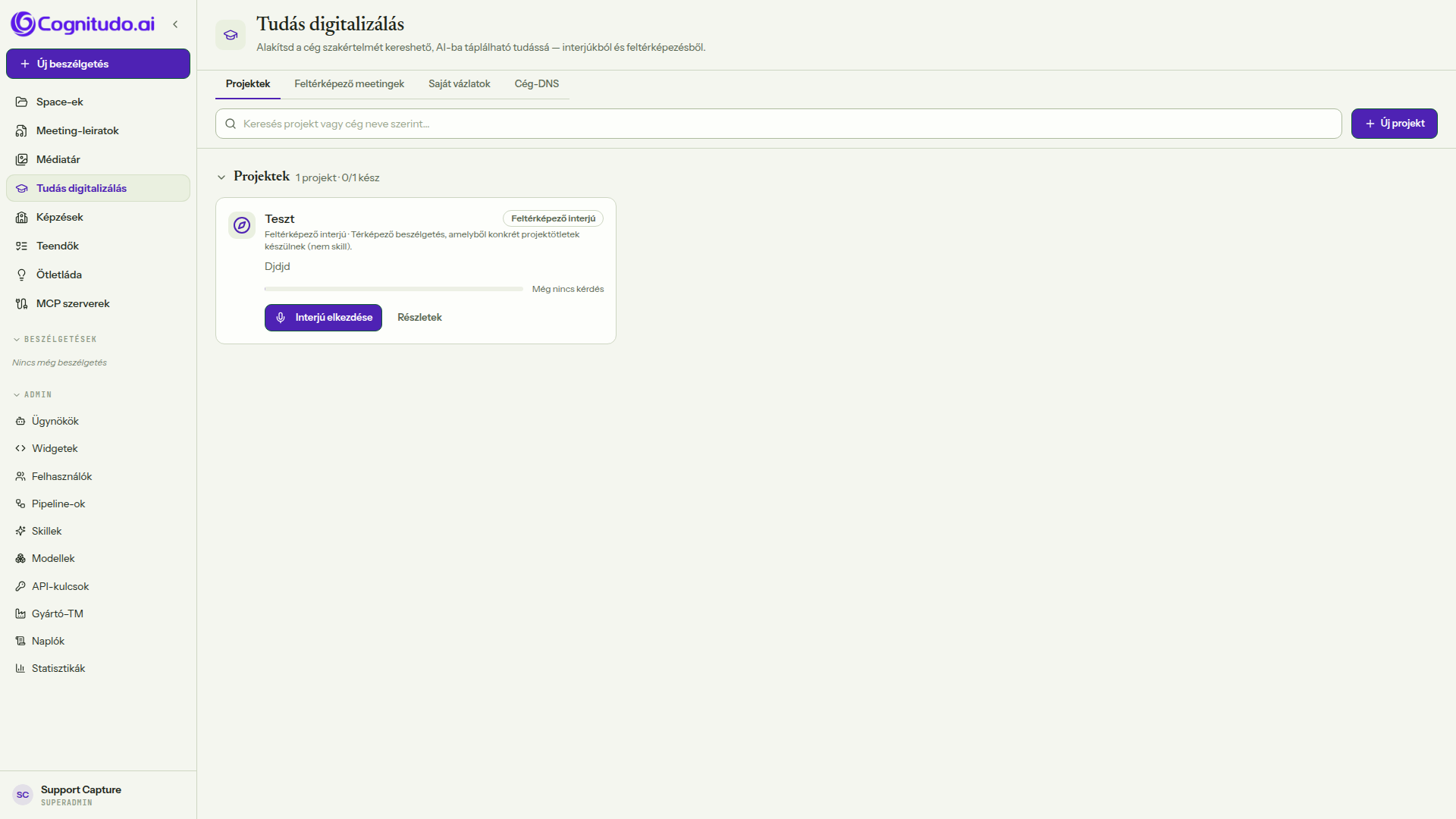Switch to the Cég-DNS tab
The width and height of the screenshot is (1456, 819).
pos(537,84)
